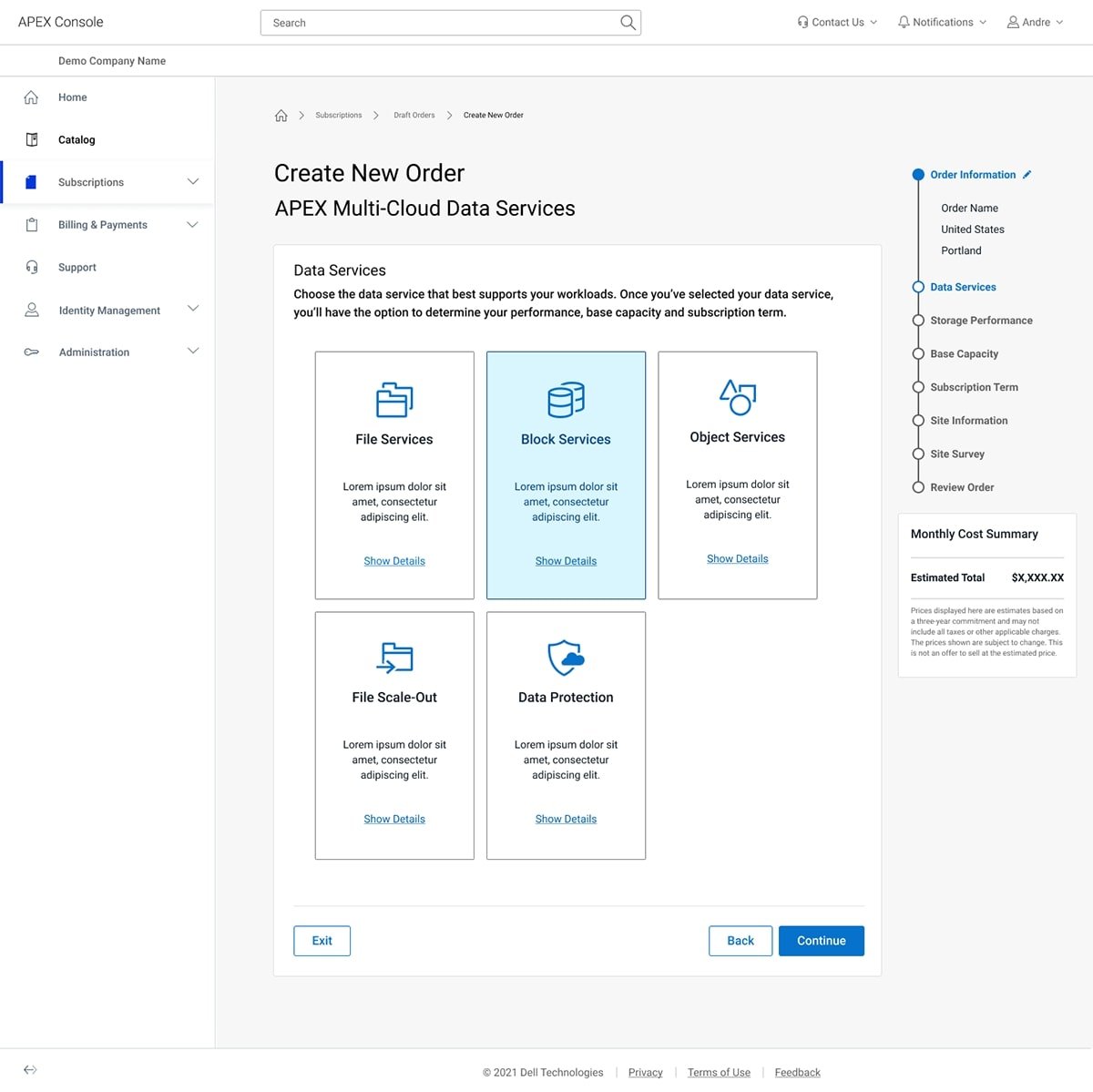Viewport: 1093px width, 1092px height.
Task: Open Support via the headset icon
Action: point(32,267)
